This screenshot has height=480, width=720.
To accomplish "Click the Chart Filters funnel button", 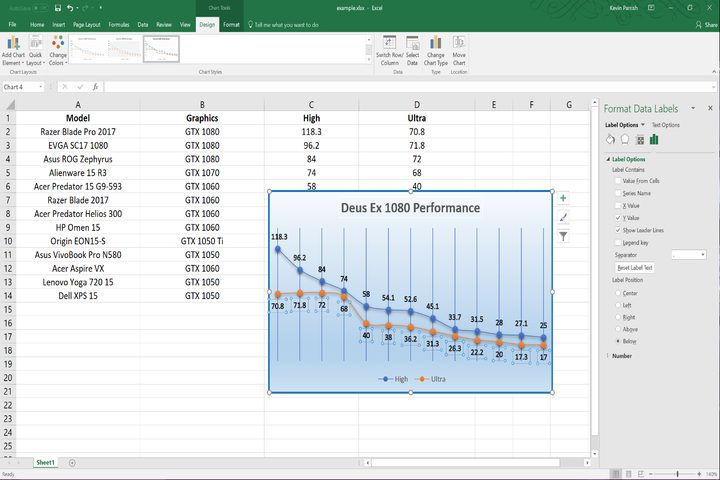I will coord(563,236).
